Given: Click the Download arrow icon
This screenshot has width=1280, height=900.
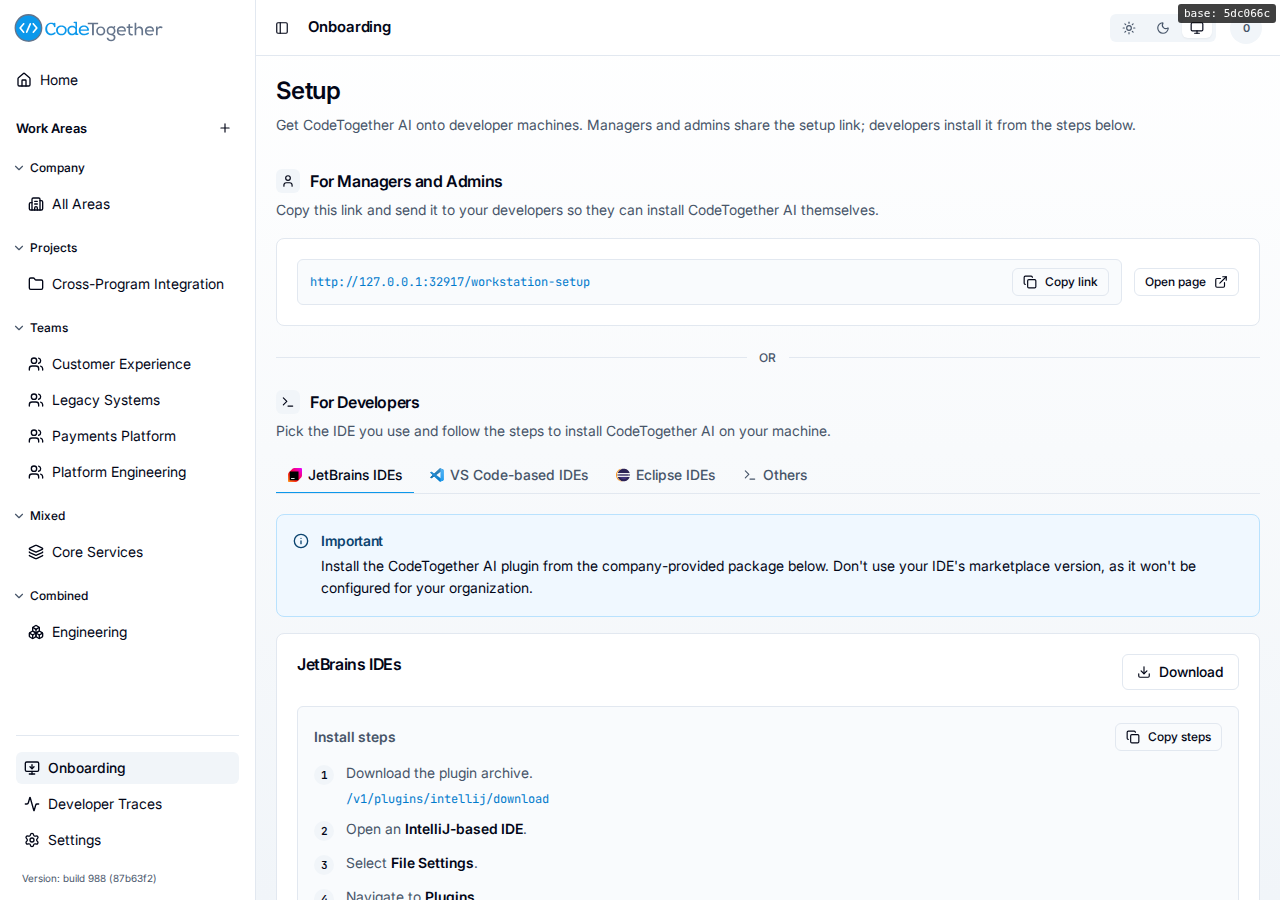Looking at the screenshot, I should click(x=1144, y=672).
